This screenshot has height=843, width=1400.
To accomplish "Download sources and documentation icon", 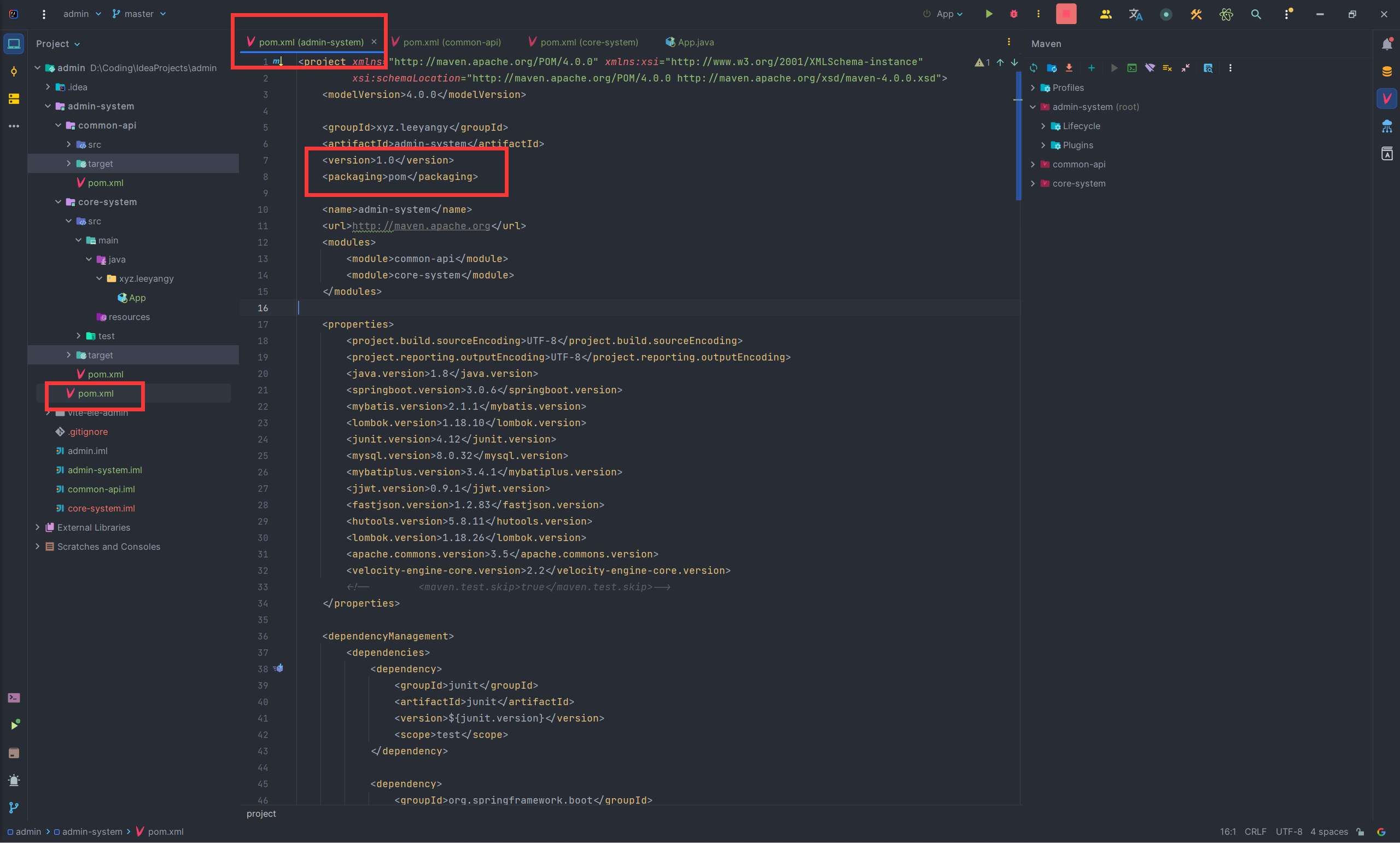I will click(1069, 68).
